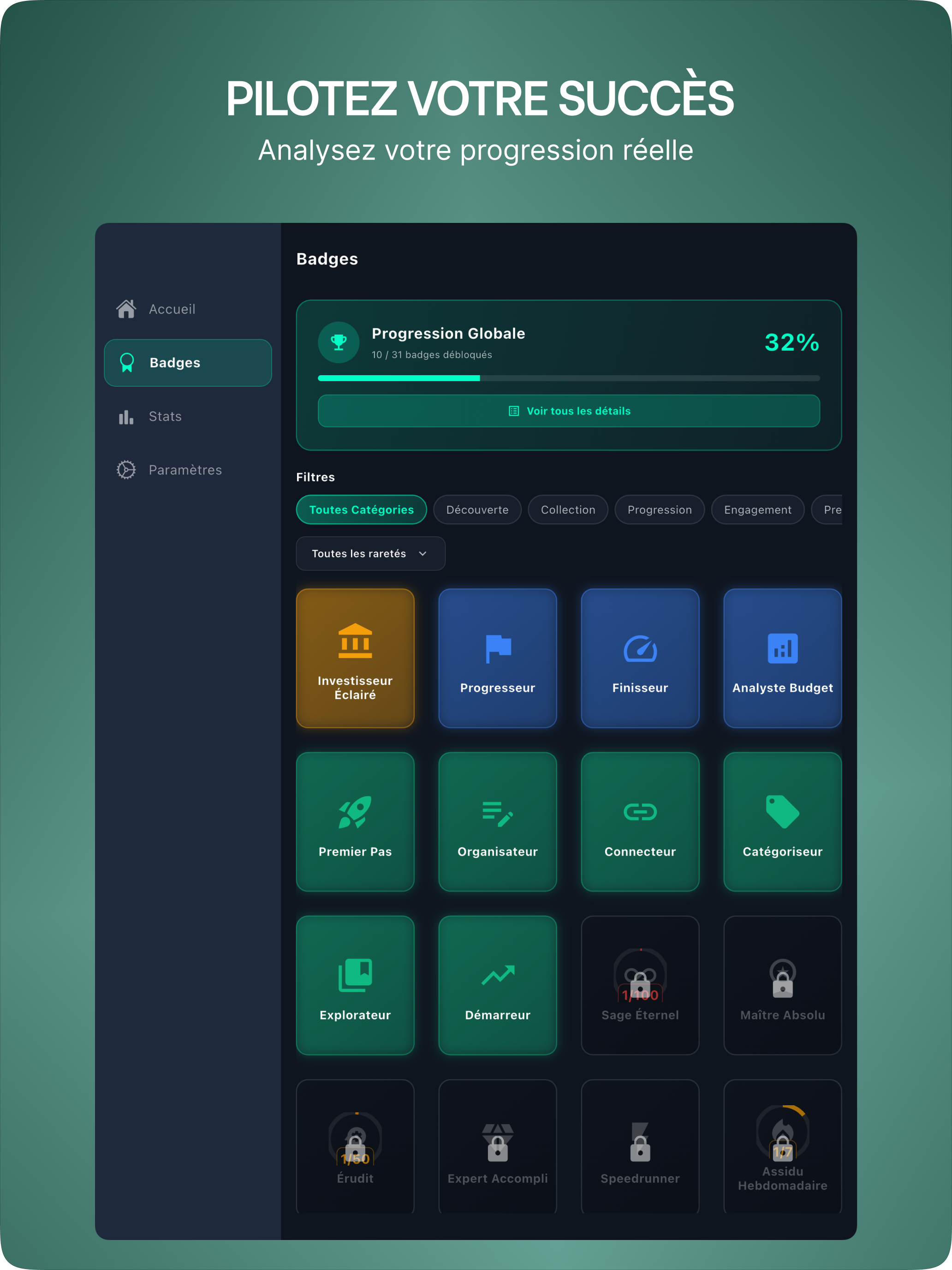Image resolution: width=952 pixels, height=1270 pixels.
Task: Select the Démarreur trending-up icon
Action: [x=498, y=976]
